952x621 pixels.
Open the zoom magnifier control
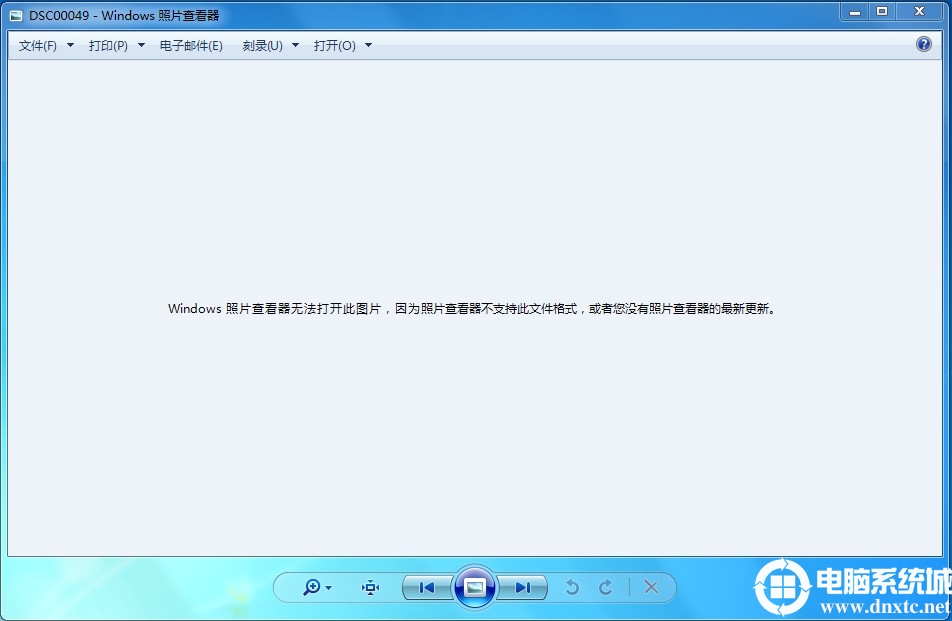pyautogui.click(x=312, y=587)
